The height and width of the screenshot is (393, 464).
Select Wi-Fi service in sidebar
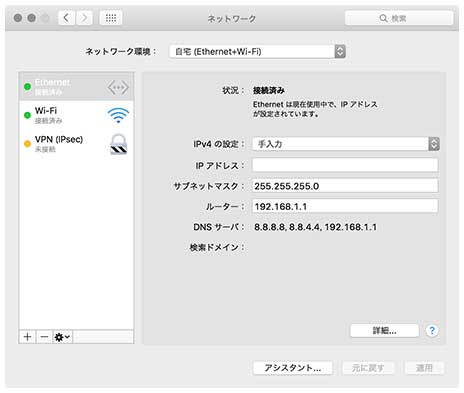[x=76, y=115]
